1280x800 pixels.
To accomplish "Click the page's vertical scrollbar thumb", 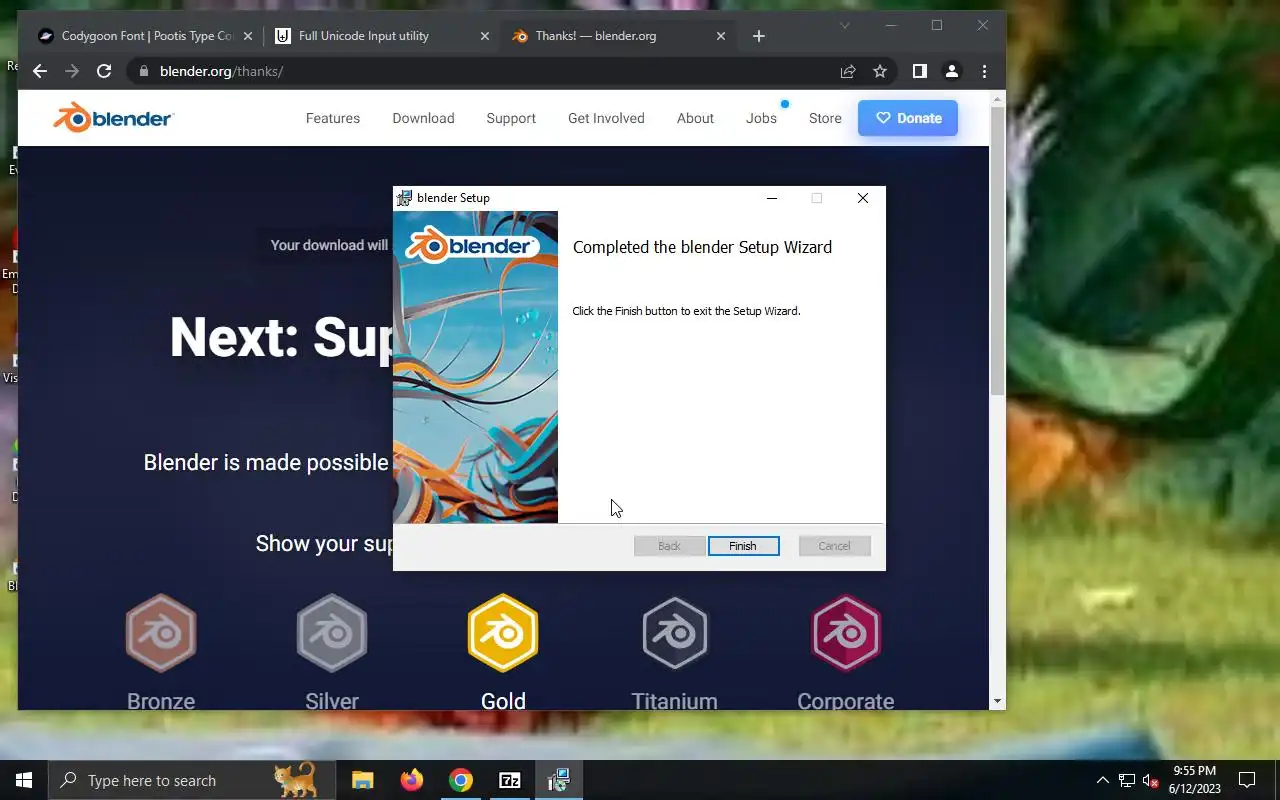I will click(x=997, y=250).
